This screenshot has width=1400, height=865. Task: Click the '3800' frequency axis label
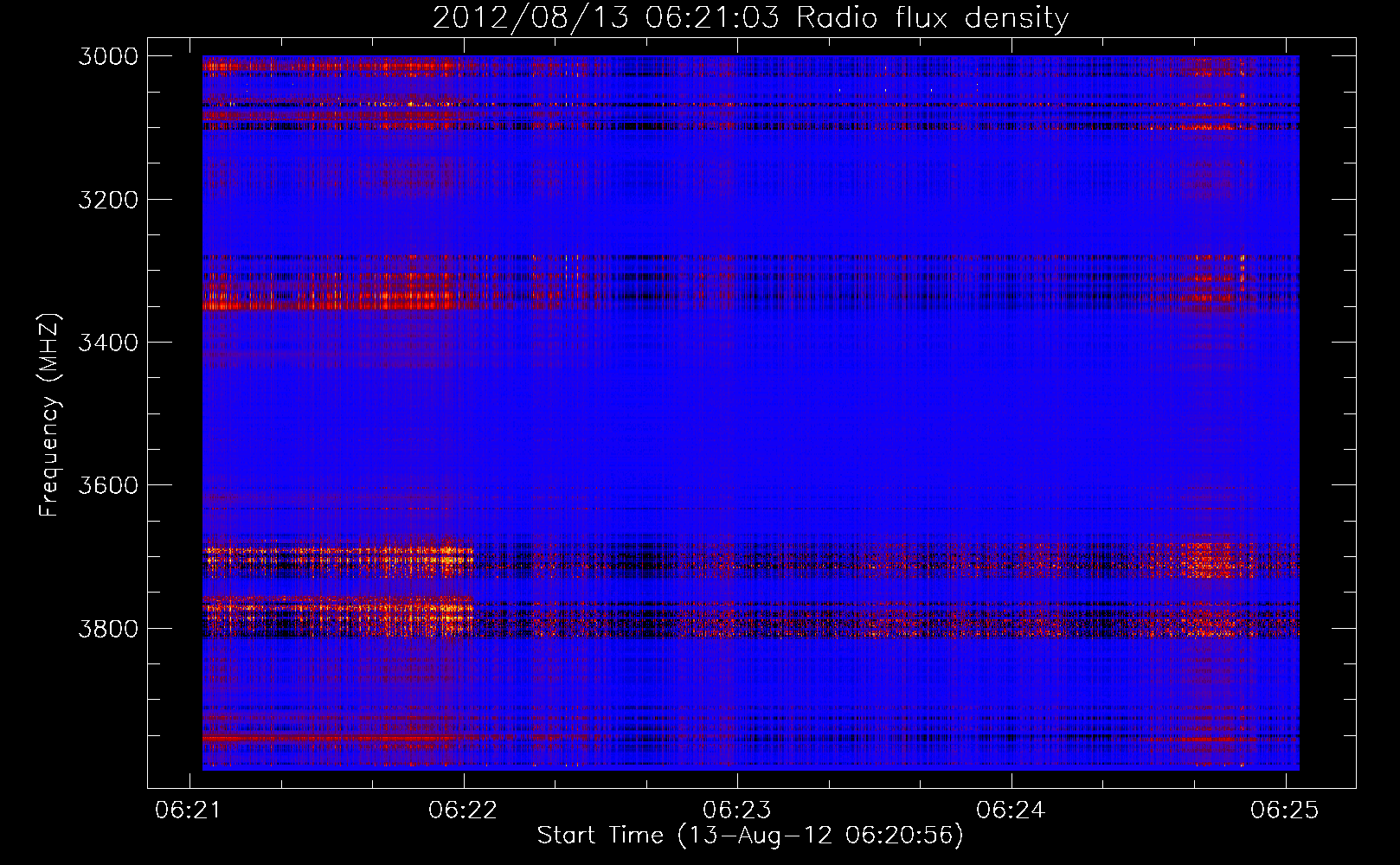coord(108,628)
